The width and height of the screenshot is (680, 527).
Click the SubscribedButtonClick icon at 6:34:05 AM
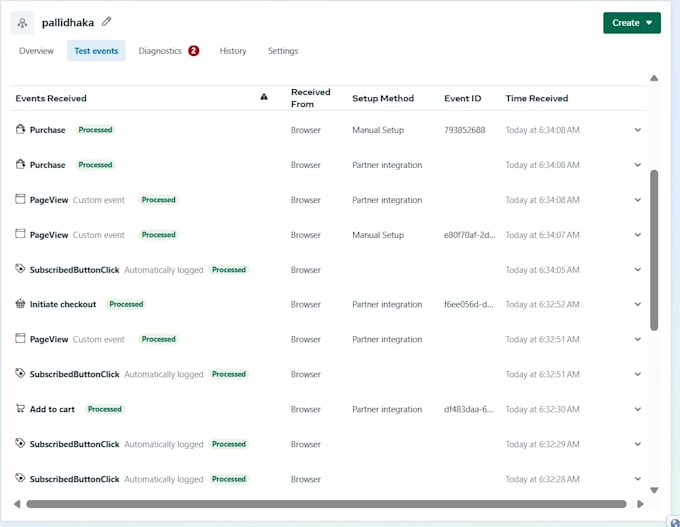[20, 269]
